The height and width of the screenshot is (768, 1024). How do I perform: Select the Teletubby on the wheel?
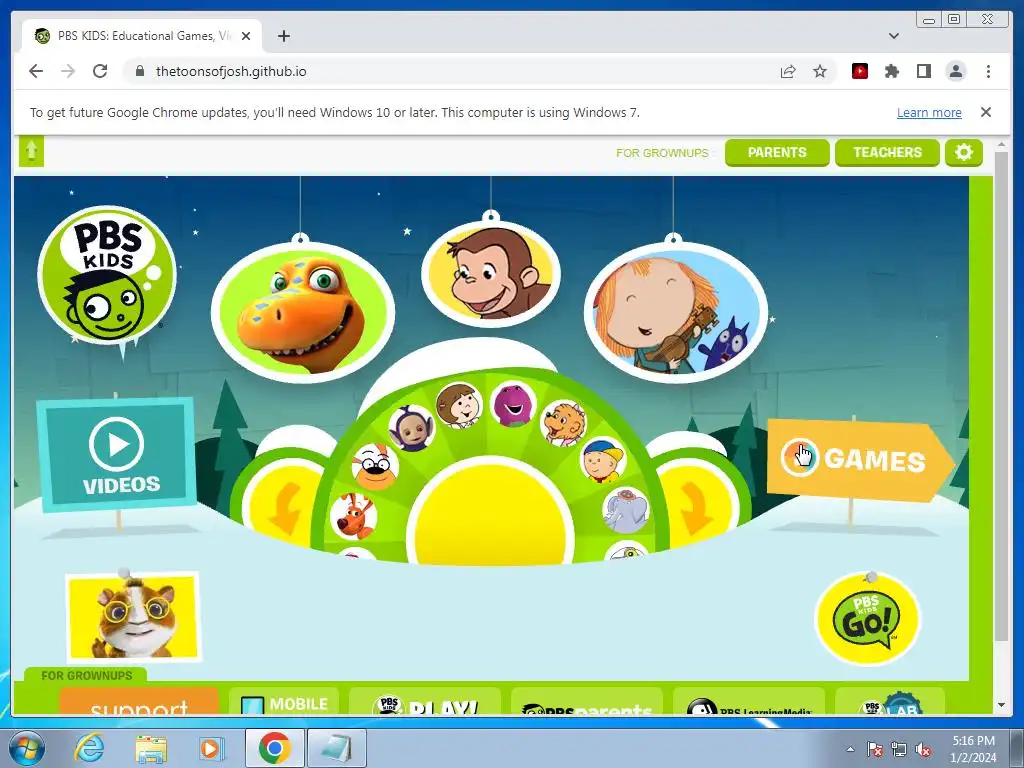pyautogui.click(x=411, y=428)
